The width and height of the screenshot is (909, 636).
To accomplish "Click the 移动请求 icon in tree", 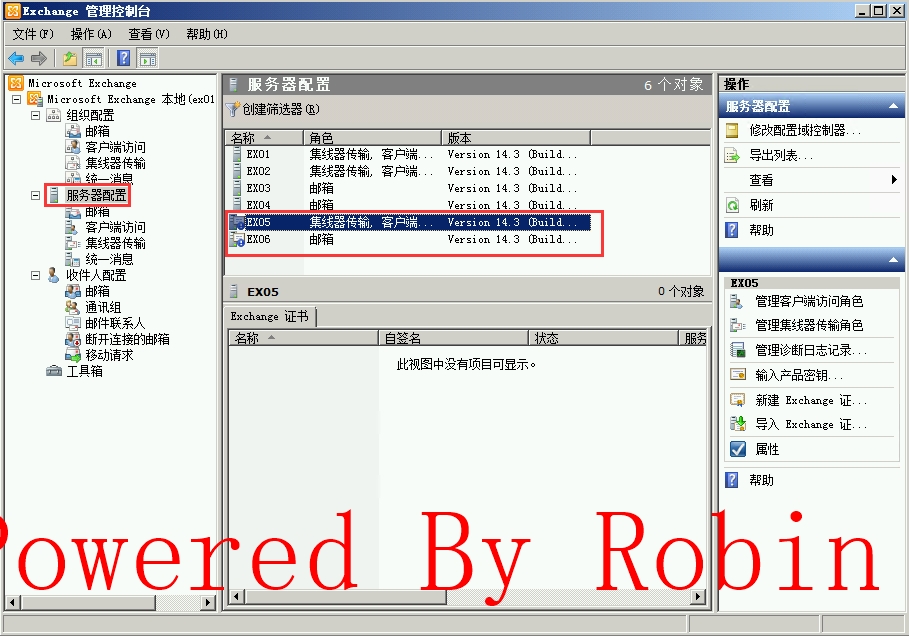I will click(72, 355).
